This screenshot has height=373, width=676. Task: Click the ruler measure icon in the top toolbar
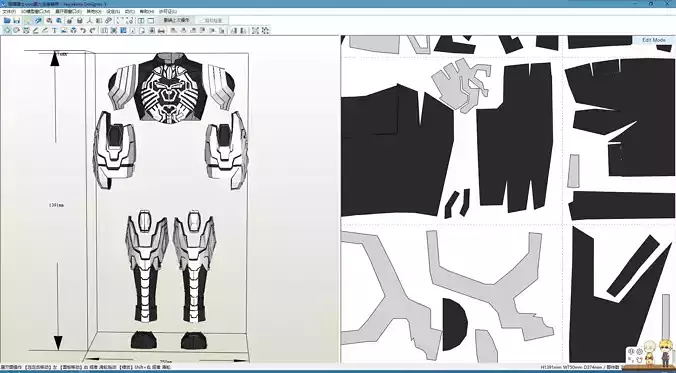pyautogui.click(x=108, y=20)
